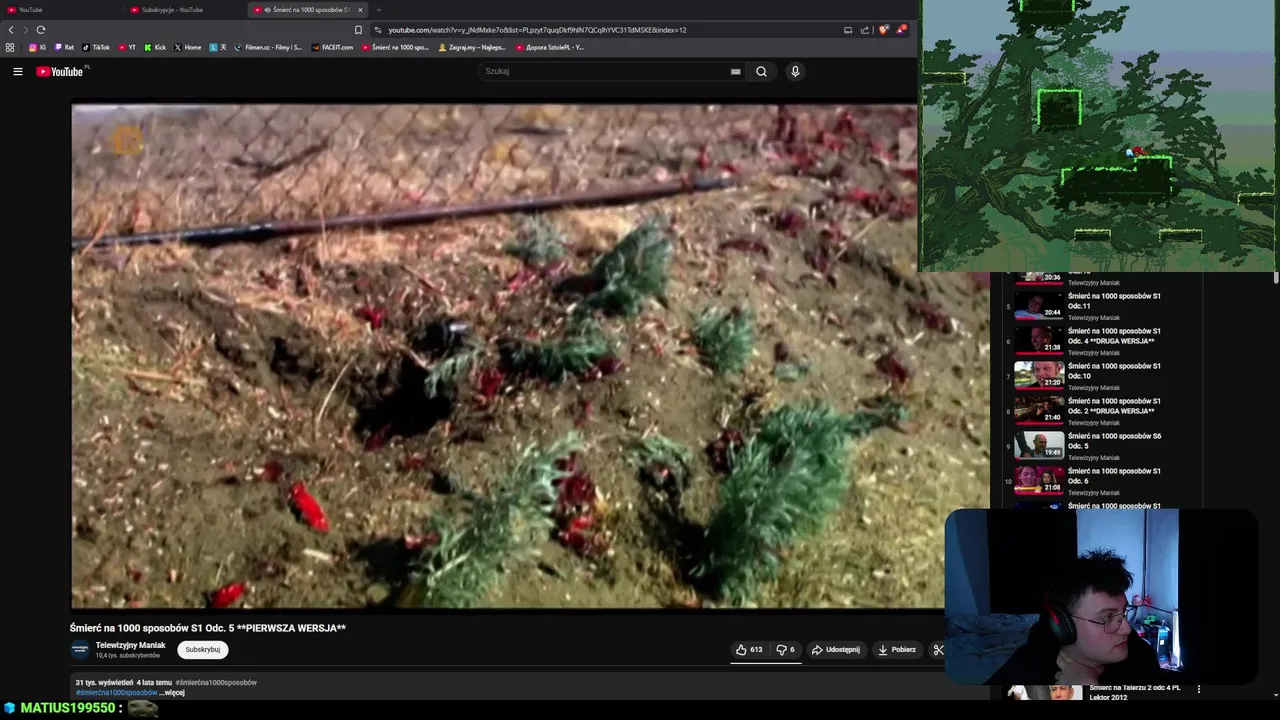Close the active Śmierć na 1000 tab

(x=361, y=10)
